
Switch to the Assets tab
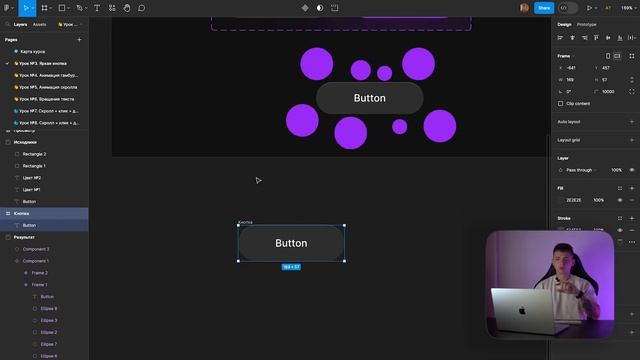(x=40, y=24)
